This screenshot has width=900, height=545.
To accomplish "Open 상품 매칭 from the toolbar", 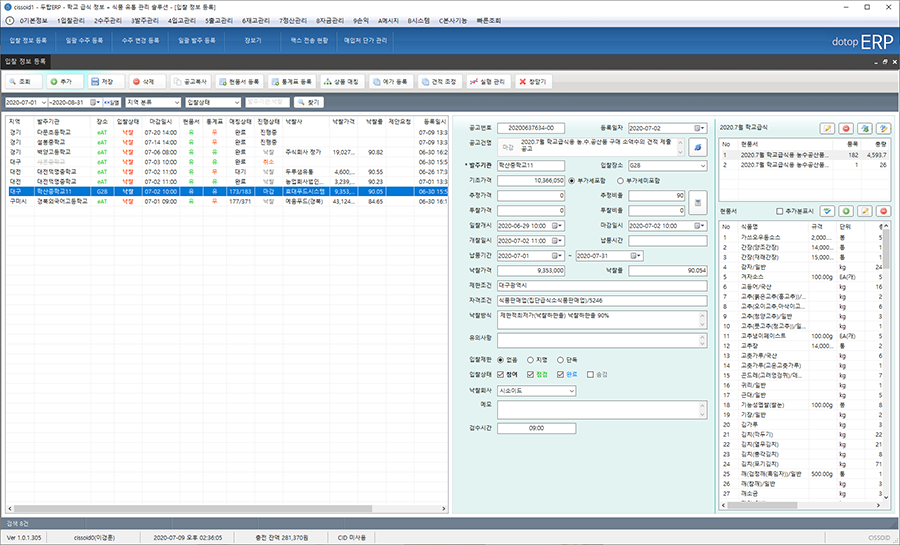I will point(342,81).
